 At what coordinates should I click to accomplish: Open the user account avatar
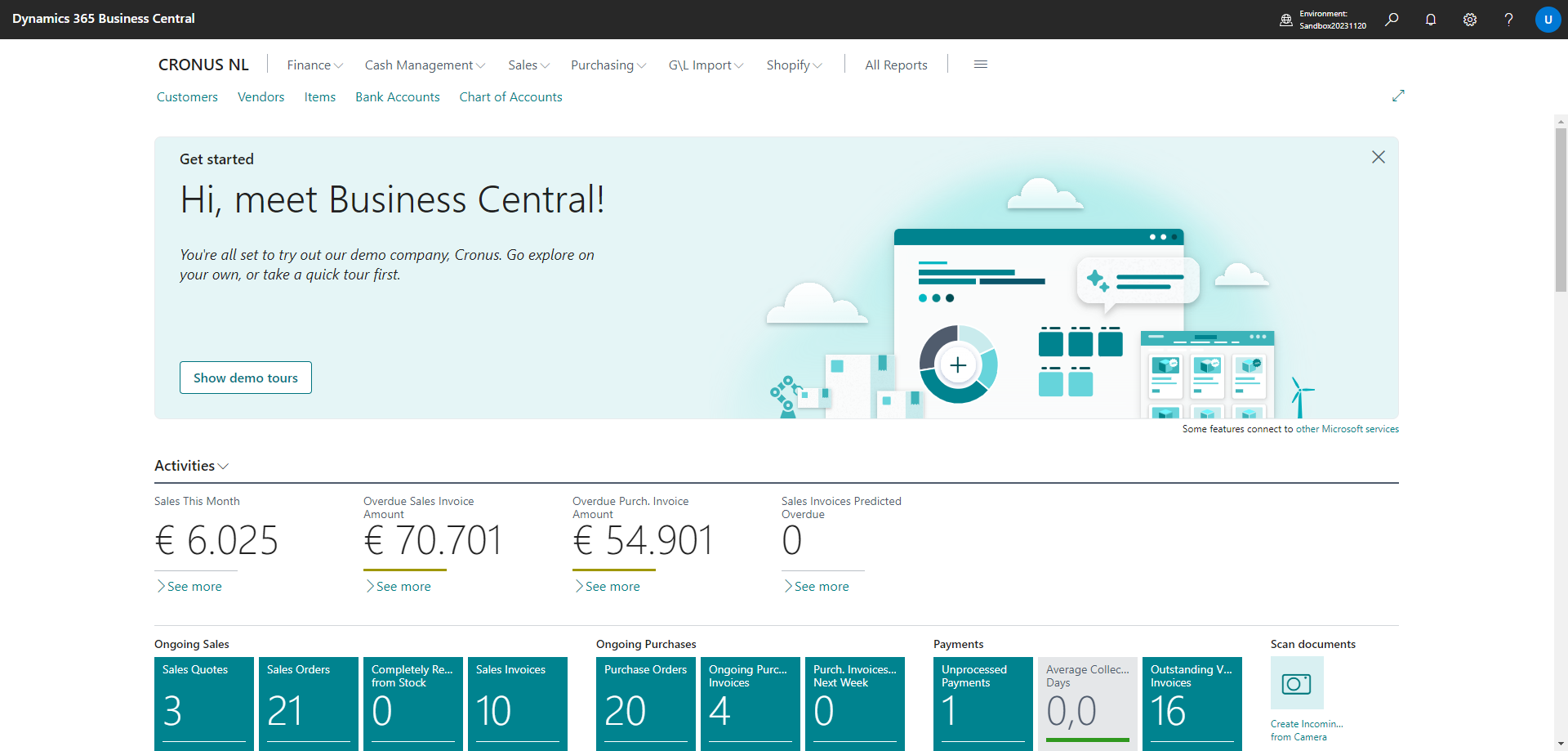(1548, 20)
